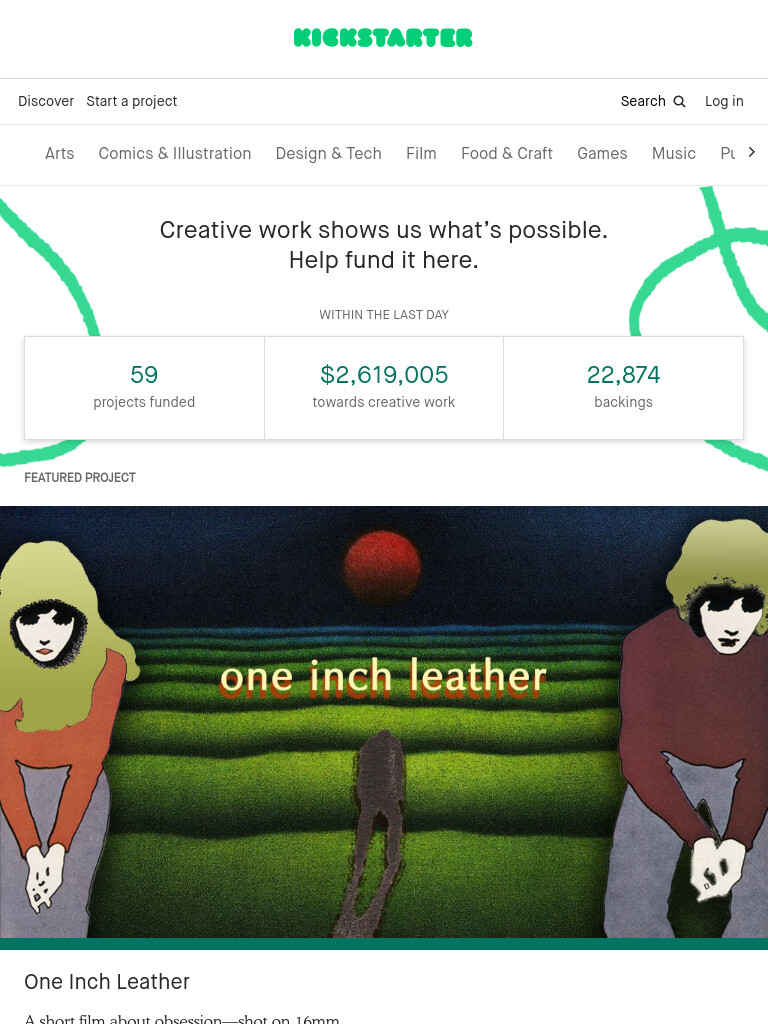
Task: Click the Search text button
Action: (x=643, y=101)
